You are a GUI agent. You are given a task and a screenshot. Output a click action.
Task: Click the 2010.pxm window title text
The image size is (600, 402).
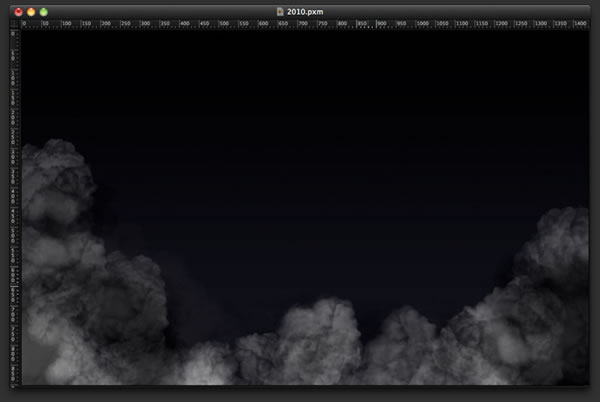pos(305,12)
